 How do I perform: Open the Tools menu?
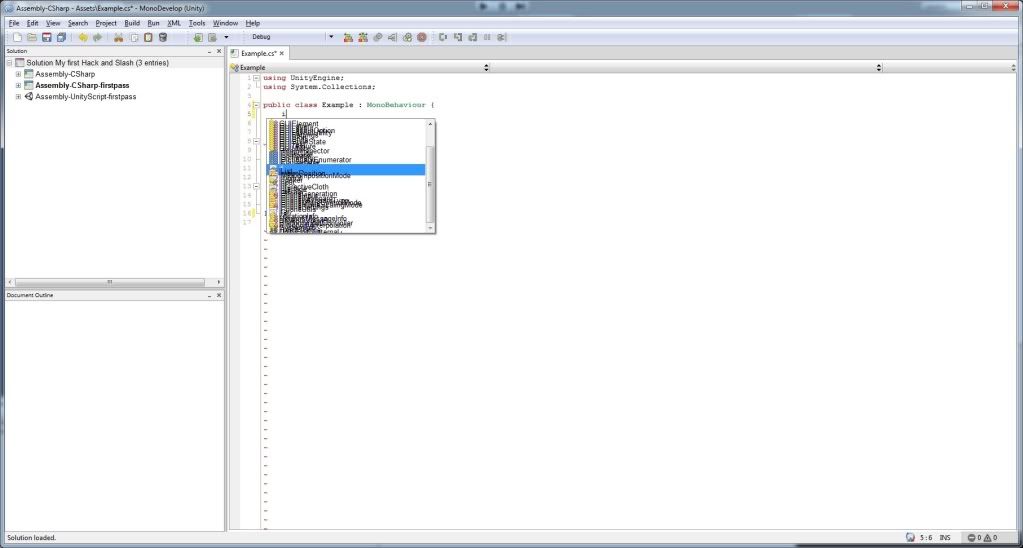[197, 23]
